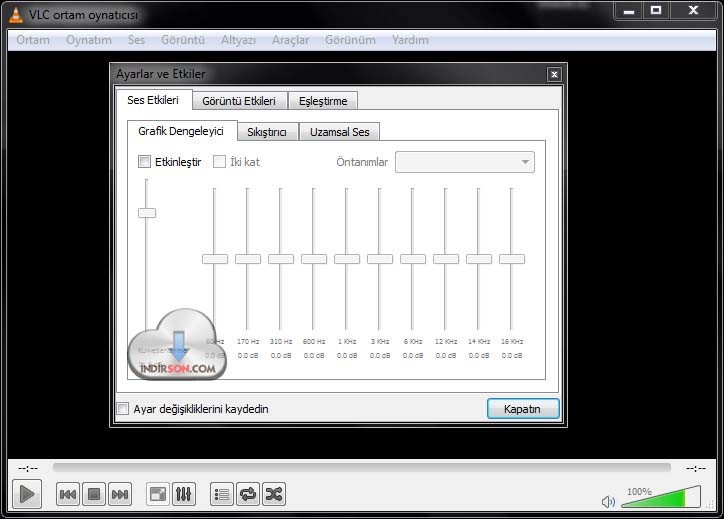Click the remaining time label
The height and width of the screenshot is (519, 724).
696,468
